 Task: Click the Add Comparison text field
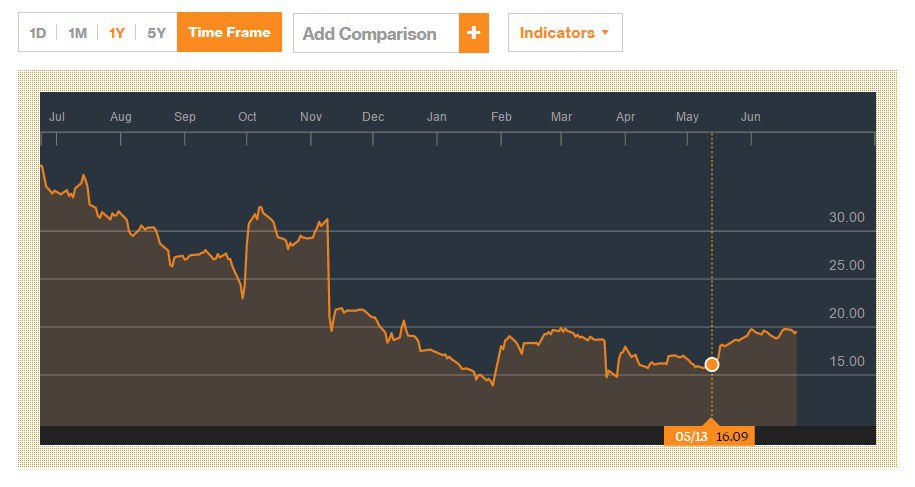(376, 34)
